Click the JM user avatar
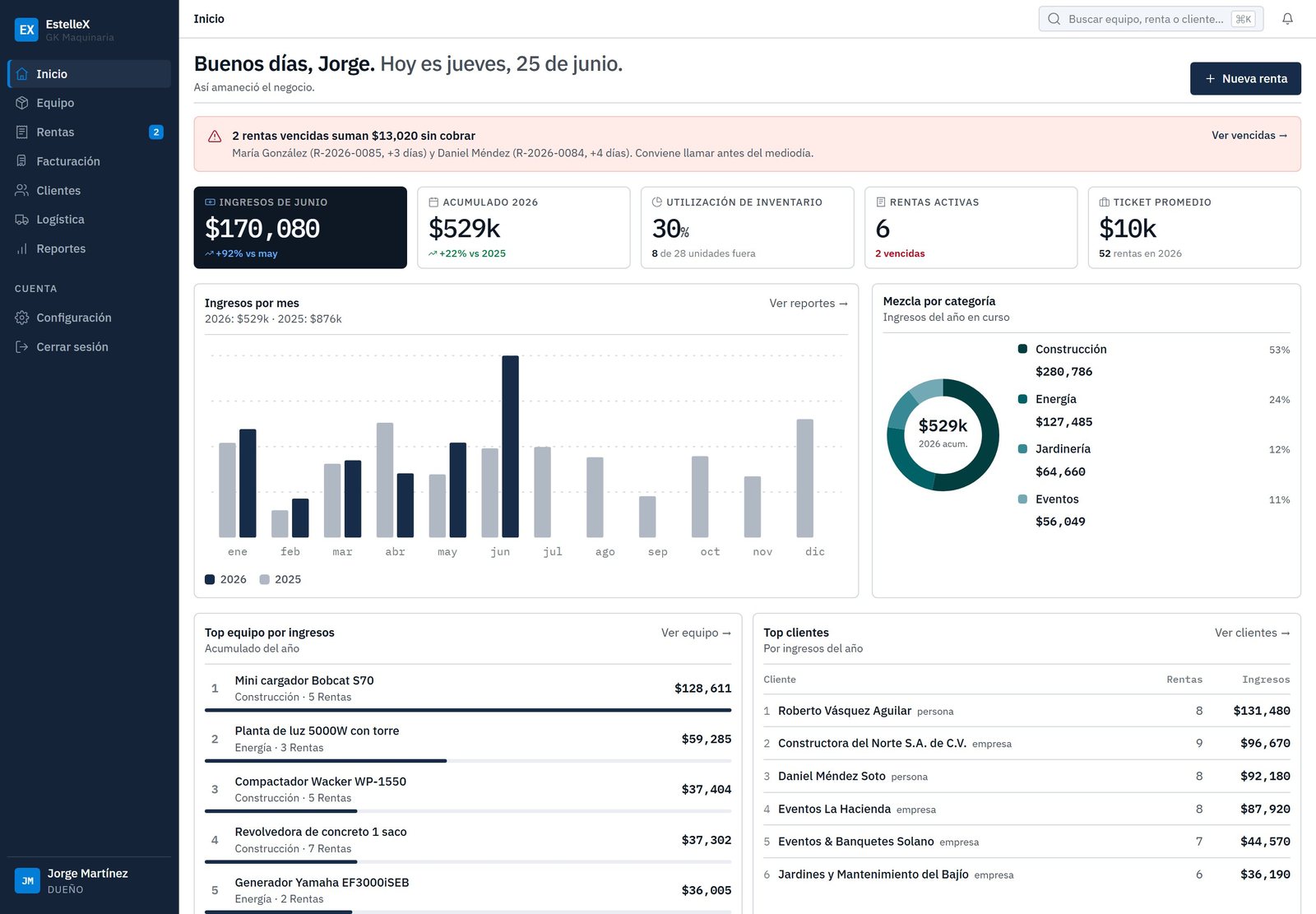The image size is (1316, 914). 27,881
